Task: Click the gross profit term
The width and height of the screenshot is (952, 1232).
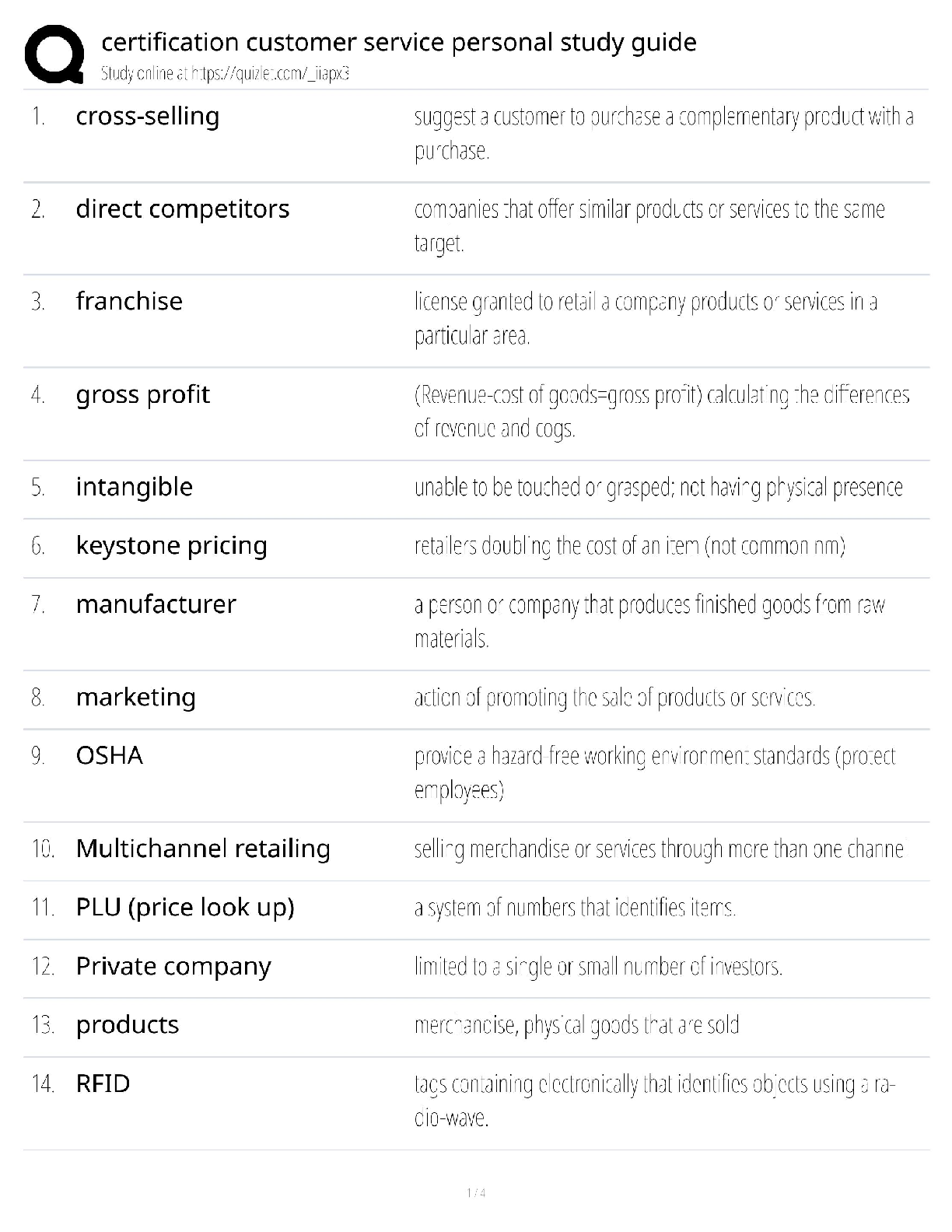Action: click(142, 395)
